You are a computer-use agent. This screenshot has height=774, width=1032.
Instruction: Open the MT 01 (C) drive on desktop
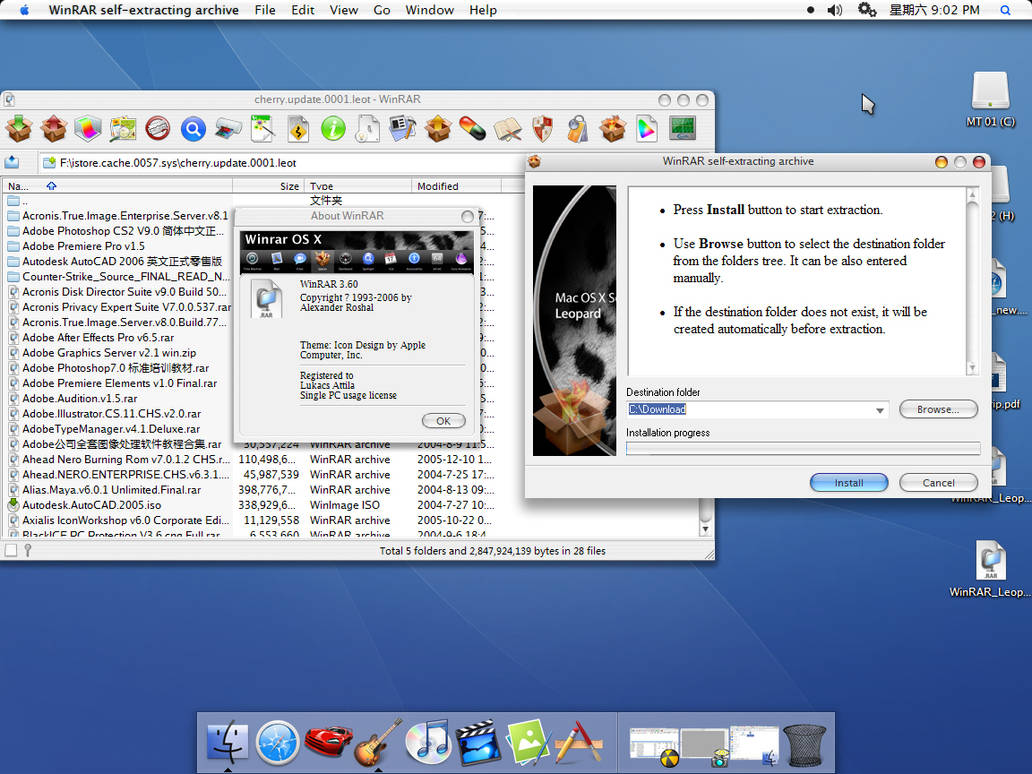(990, 99)
